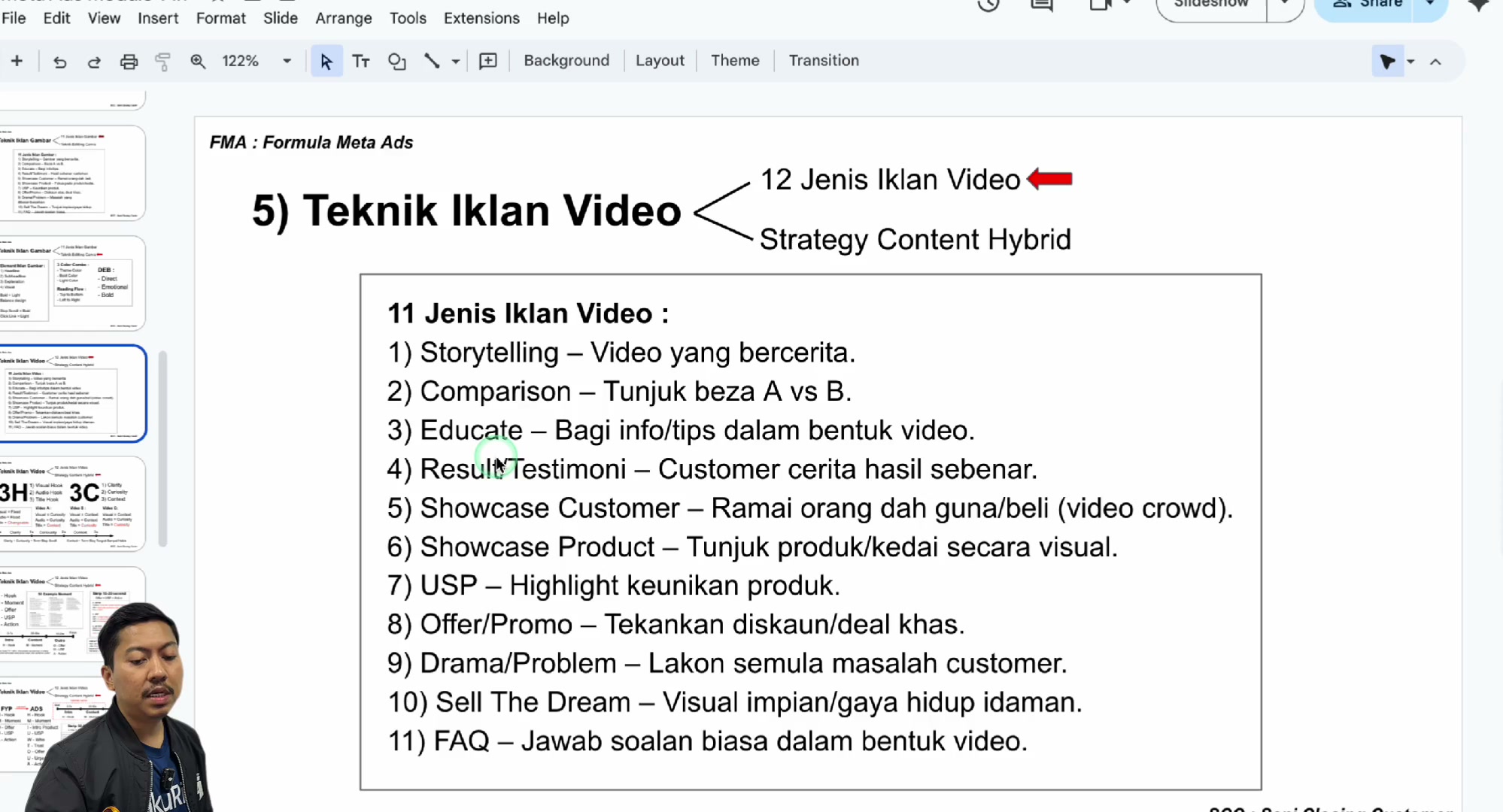Print the presentation
This screenshot has height=812, width=1503.
(129, 62)
